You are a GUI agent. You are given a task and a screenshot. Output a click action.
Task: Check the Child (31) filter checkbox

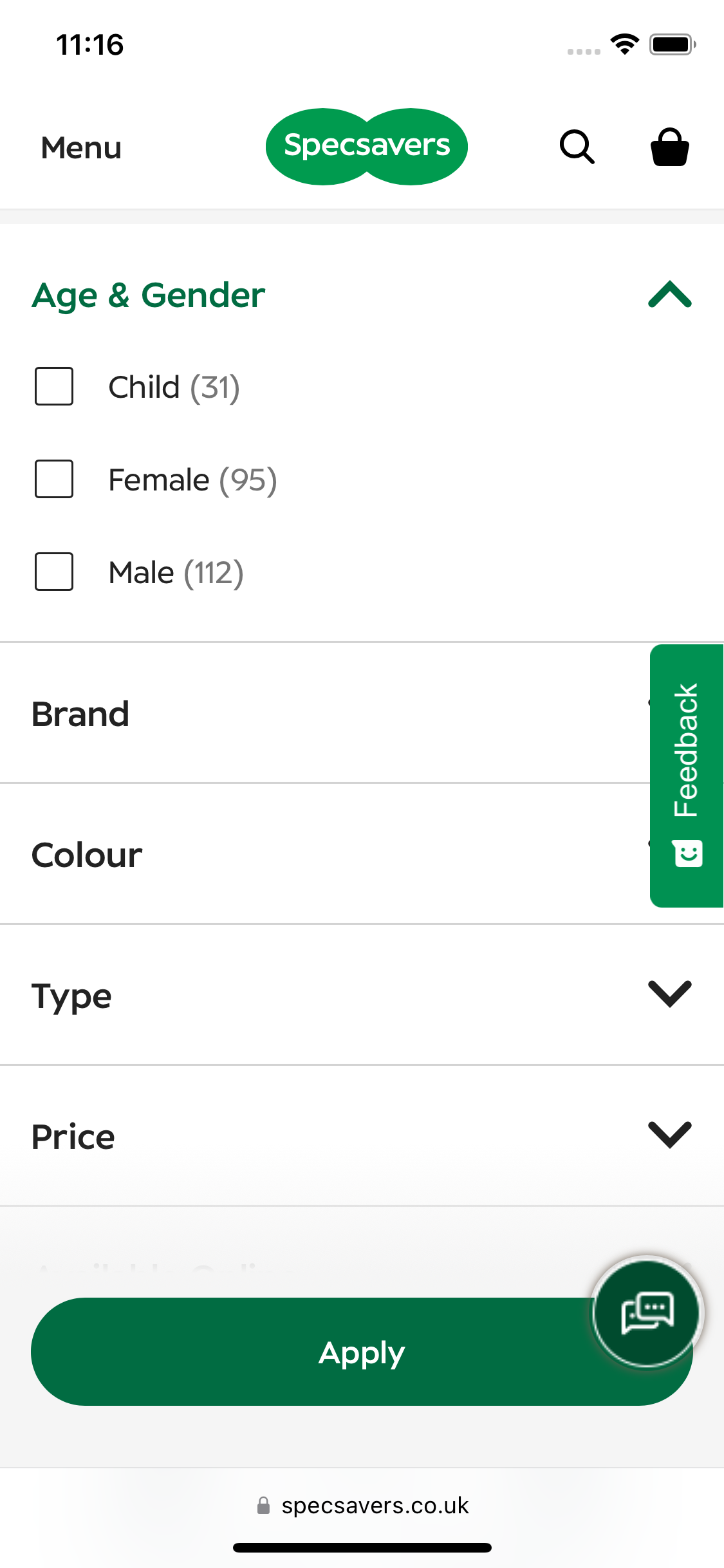[53, 386]
